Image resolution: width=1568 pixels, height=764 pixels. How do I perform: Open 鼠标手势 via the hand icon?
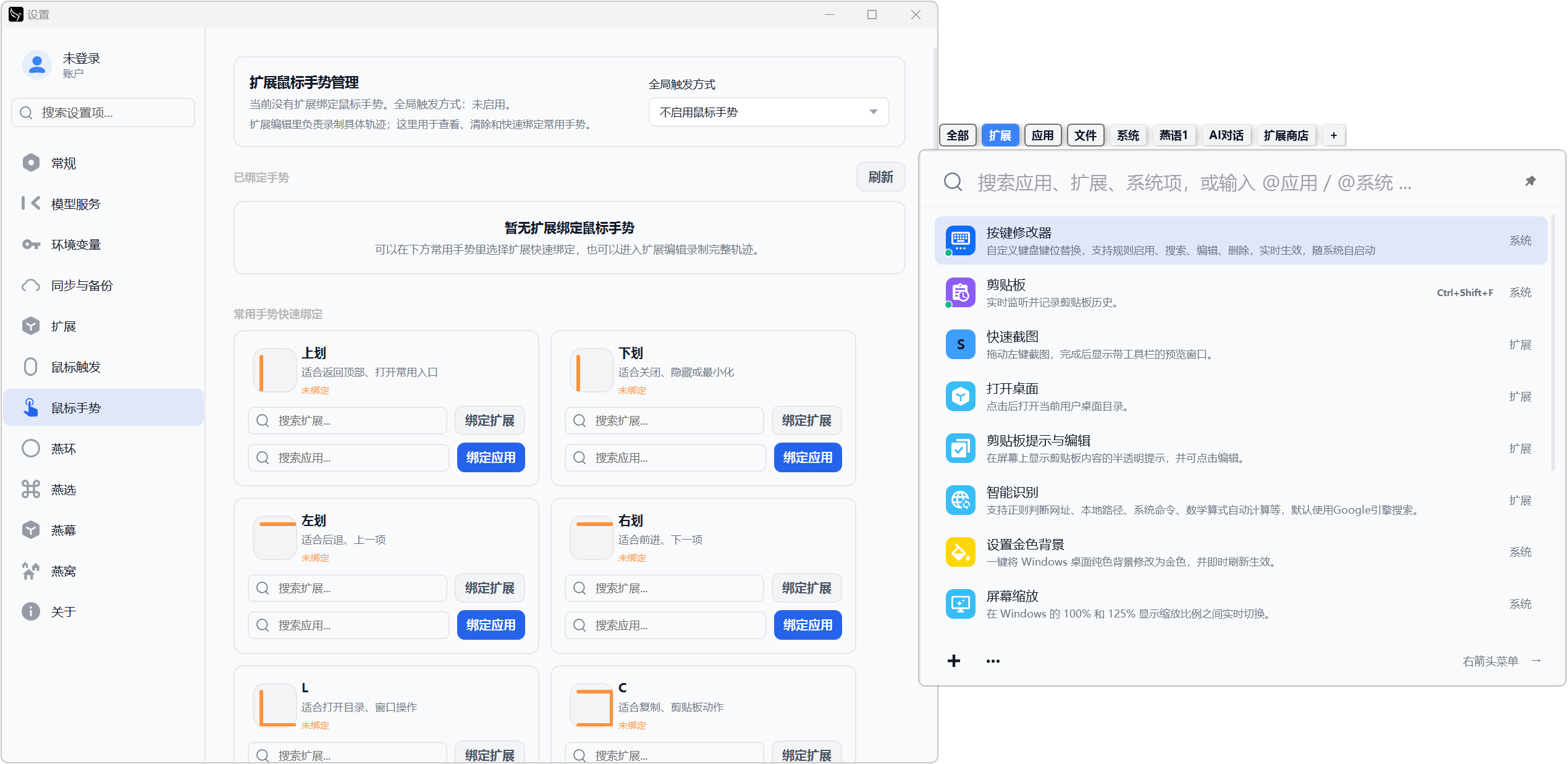pos(31,407)
